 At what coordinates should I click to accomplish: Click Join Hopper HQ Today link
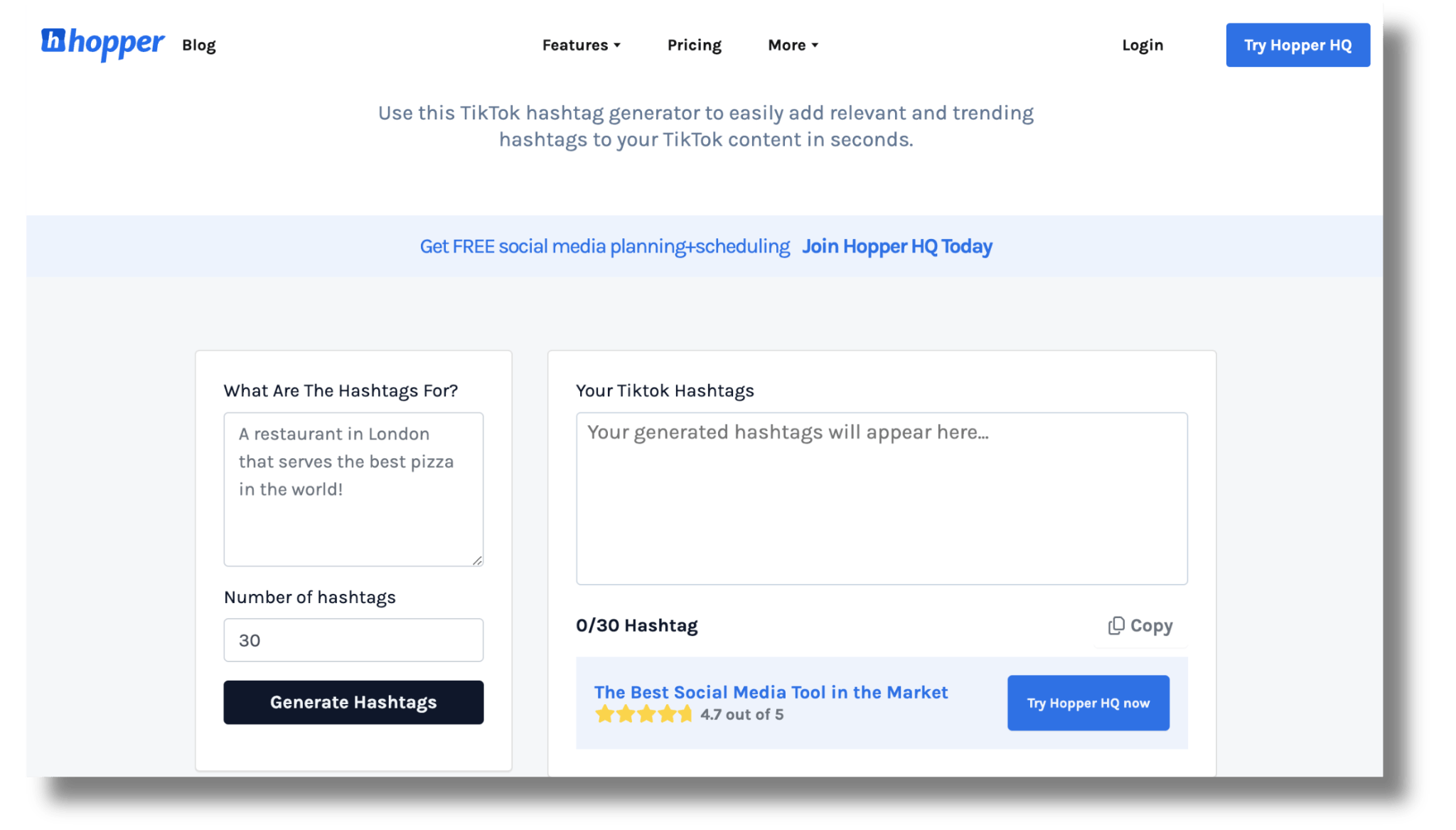[x=896, y=246]
